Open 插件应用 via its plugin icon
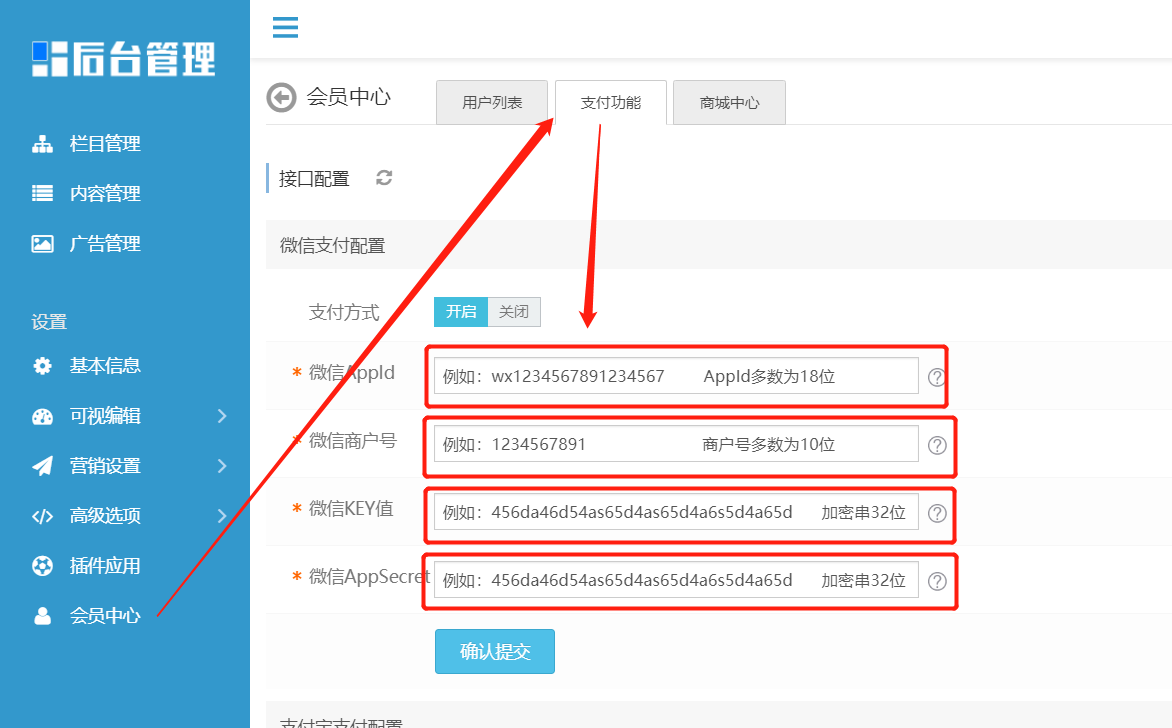 click(42, 565)
